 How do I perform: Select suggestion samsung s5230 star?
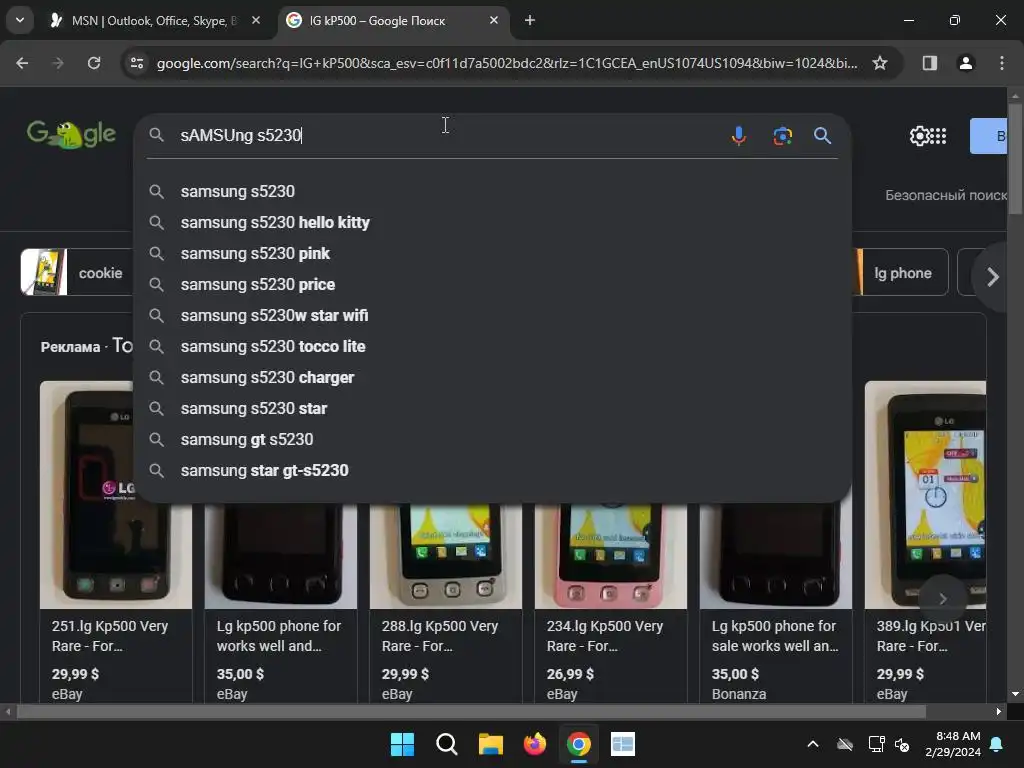[x=492, y=409]
